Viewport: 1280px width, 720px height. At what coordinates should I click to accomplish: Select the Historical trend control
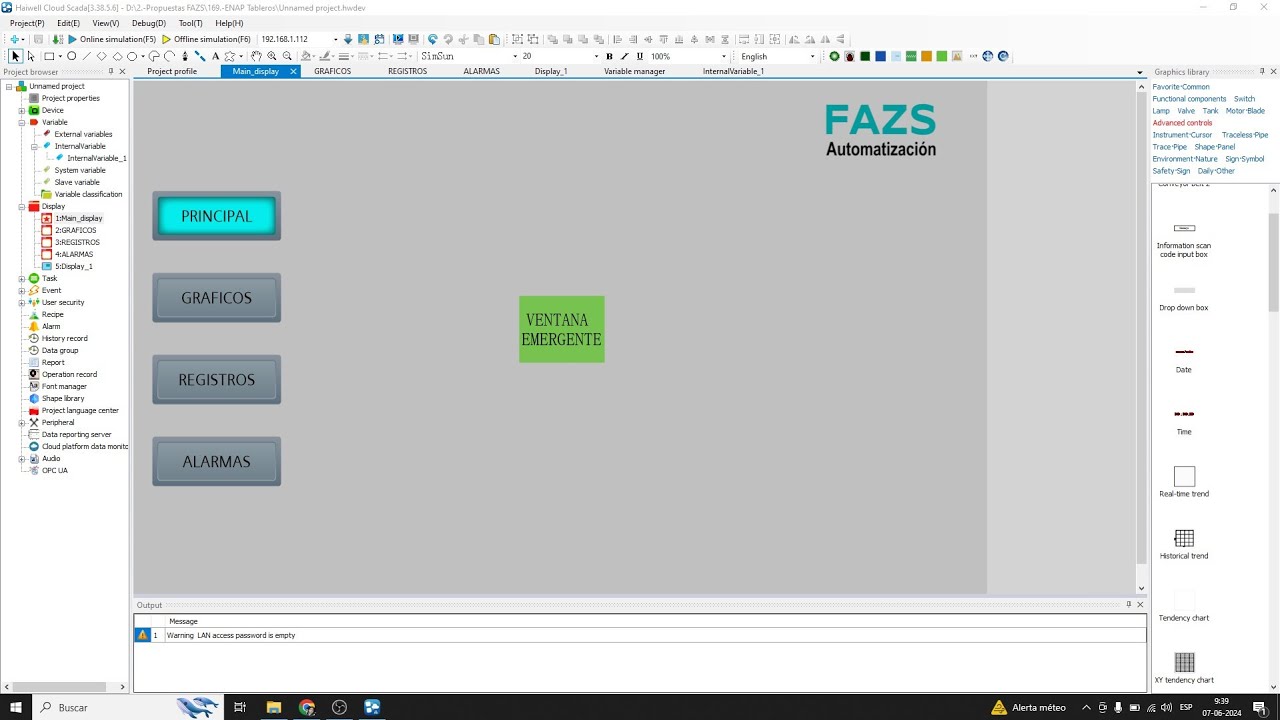(x=1184, y=544)
